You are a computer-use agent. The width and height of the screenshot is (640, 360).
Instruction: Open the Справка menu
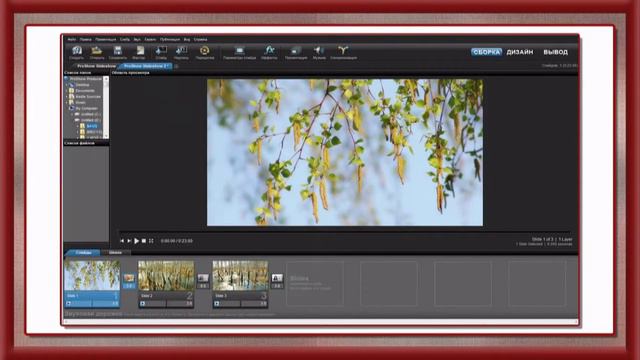click(x=200, y=40)
